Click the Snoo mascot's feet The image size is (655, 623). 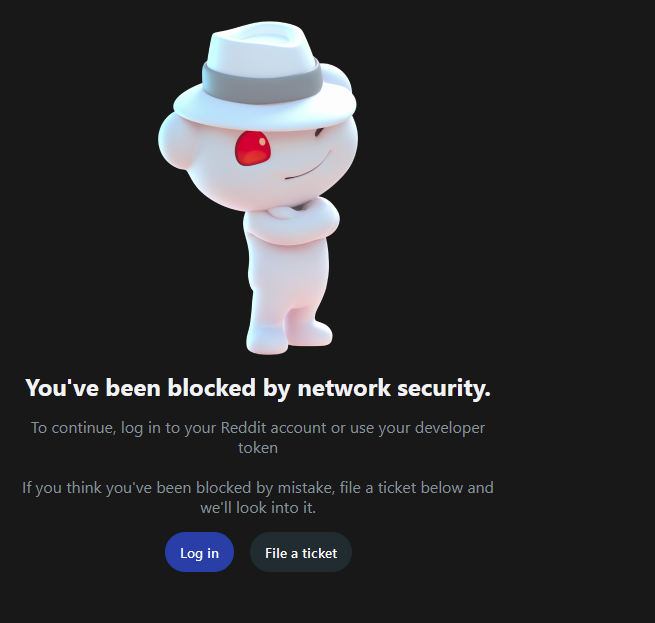pyautogui.click(x=289, y=334)
